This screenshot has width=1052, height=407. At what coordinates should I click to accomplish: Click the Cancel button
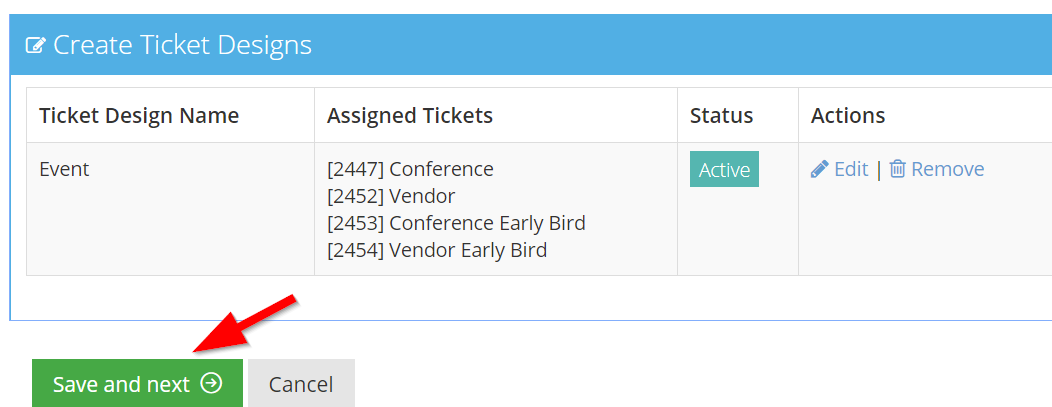click(301, 384)
